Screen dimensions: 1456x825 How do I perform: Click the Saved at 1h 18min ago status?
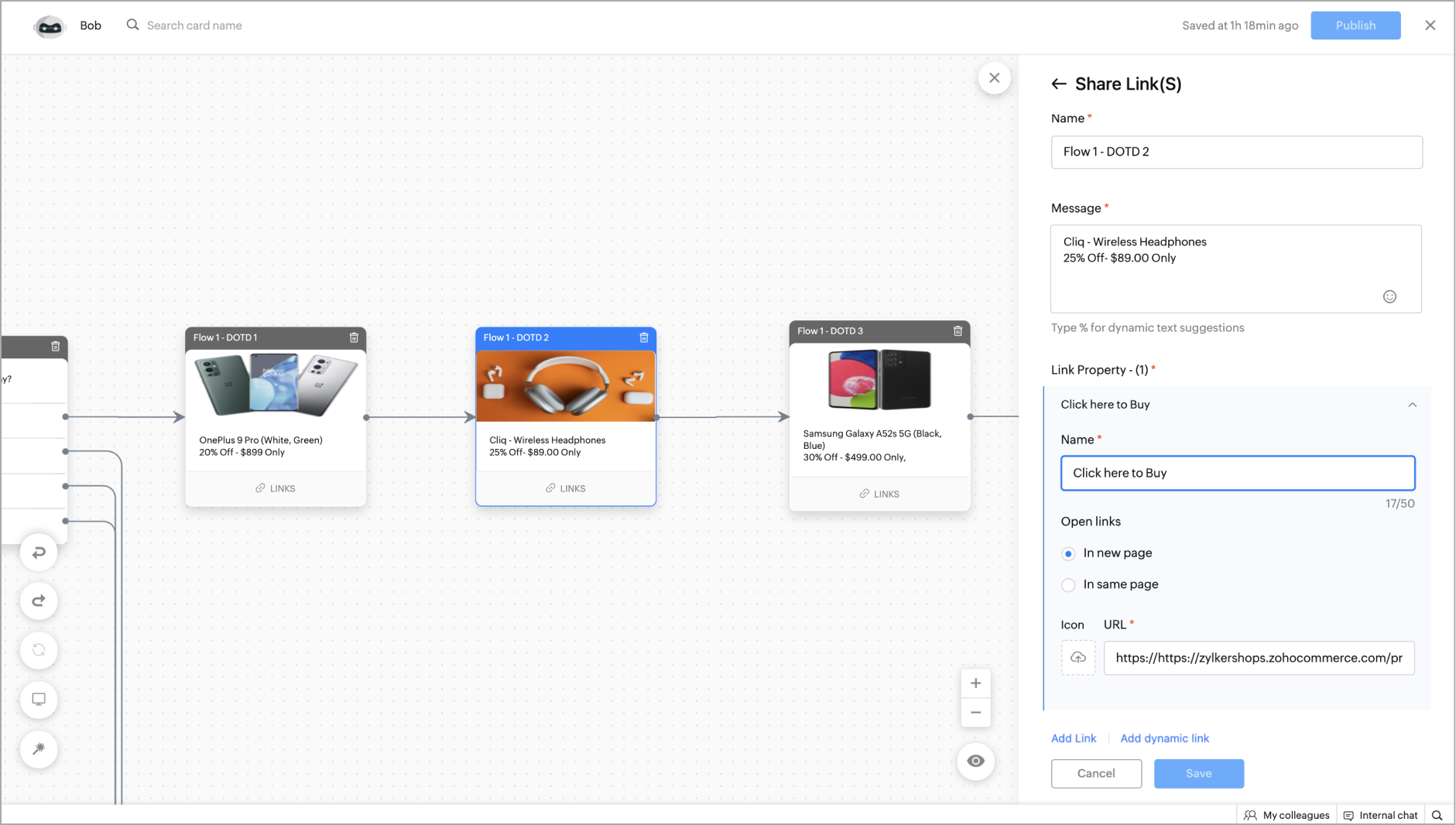point(1240,26)
